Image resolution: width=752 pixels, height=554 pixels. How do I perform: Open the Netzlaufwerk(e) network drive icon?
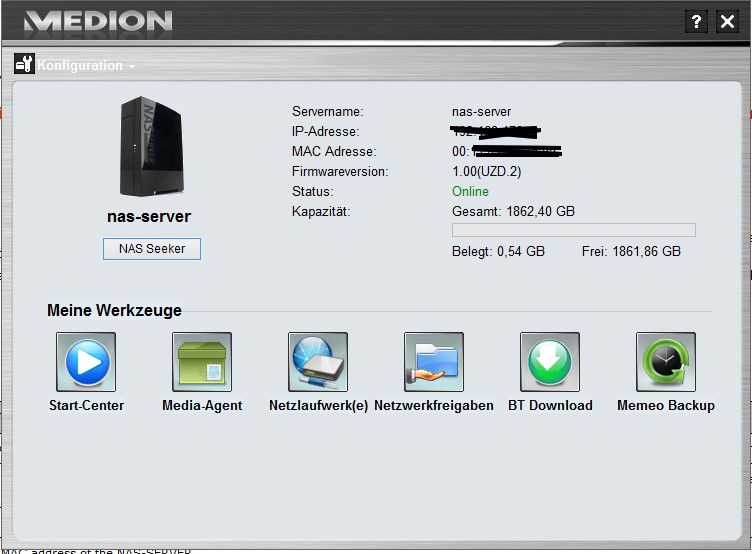[x=318, y=362]
